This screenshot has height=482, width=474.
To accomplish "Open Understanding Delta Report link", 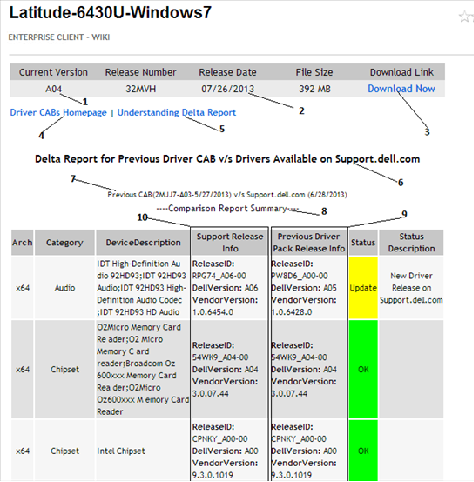I will tap(176, 113).
